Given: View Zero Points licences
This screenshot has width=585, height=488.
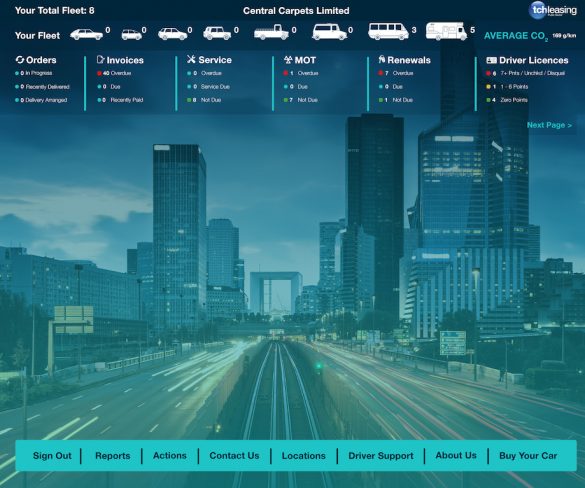Looking at the screenshot, I should pos(507,100).
